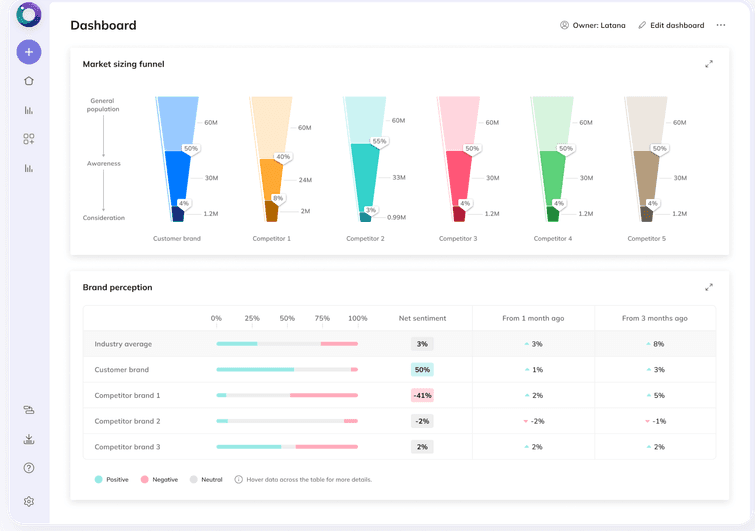This screenshot has width=755, height=531.
Task: Click the 0.99M value of Competitor 2
Action: 396,218
